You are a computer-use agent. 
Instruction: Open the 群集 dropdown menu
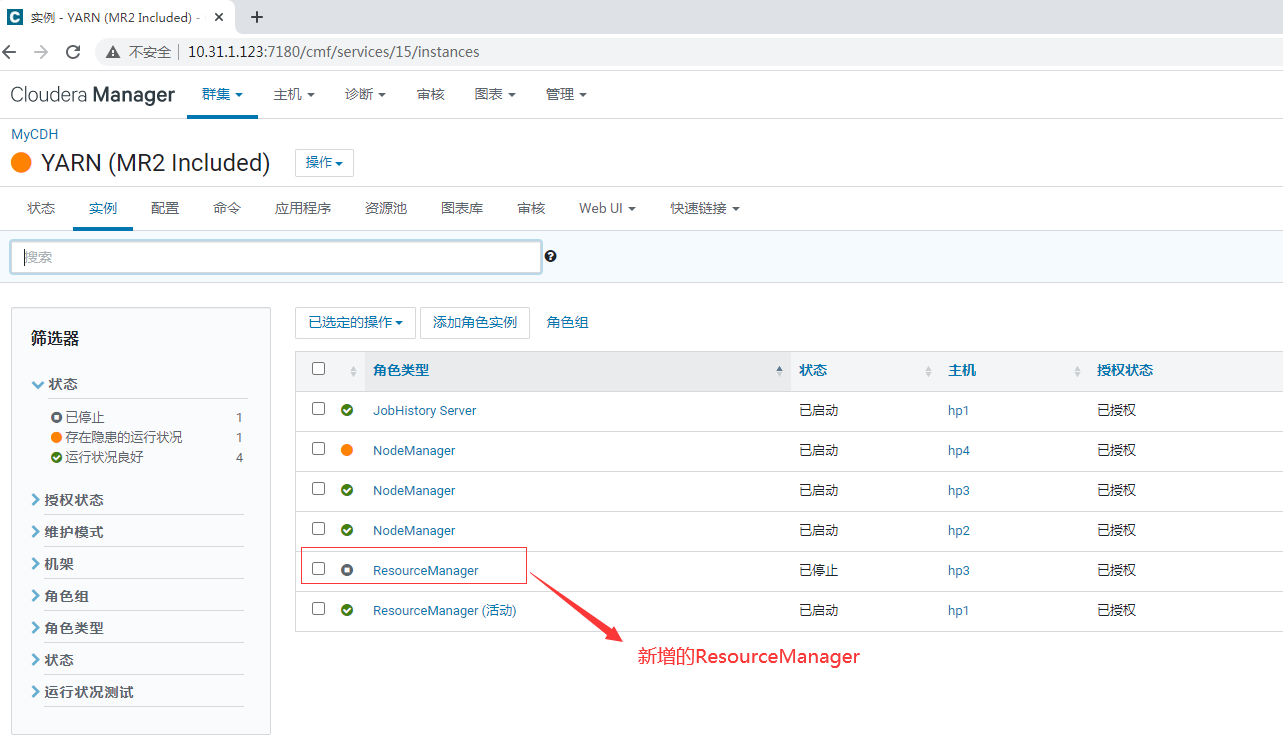[222, 94]
